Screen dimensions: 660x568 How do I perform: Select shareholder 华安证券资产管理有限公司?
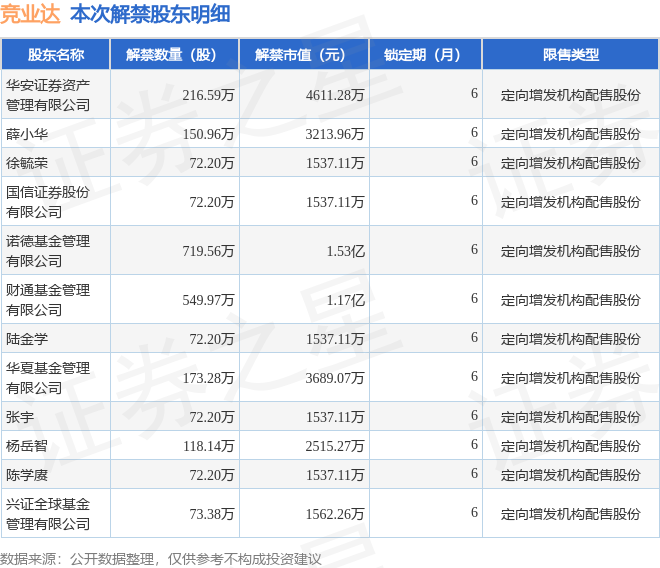48,95
